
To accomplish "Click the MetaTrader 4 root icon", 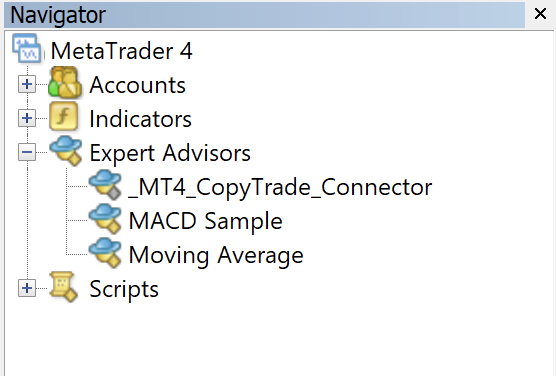I will [x=27, y=49].
